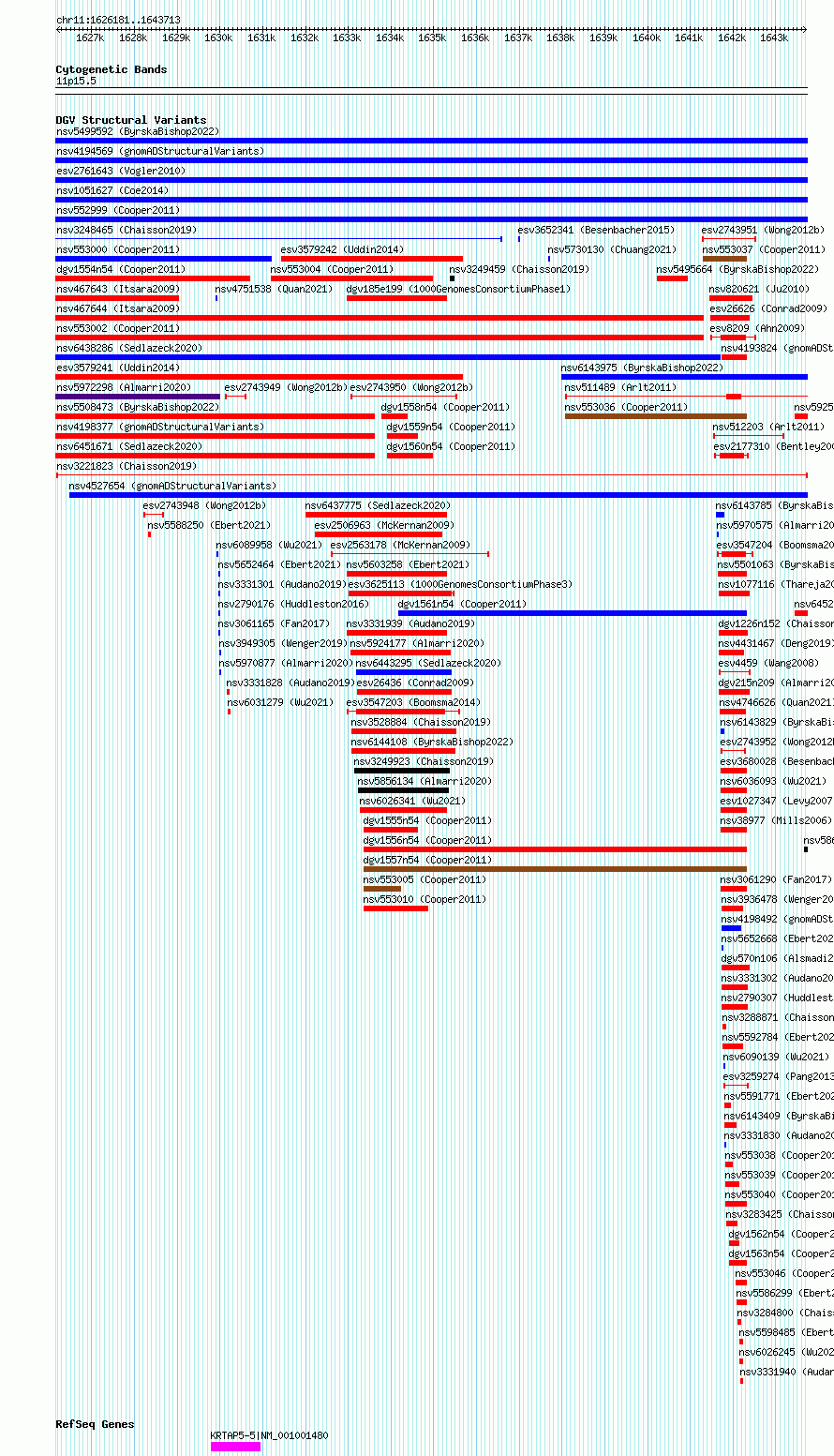Image resolution: width=834 pixels, height=1456 pixels.
Task: Click the RefSeq Genes track title
Action: 95,1424
